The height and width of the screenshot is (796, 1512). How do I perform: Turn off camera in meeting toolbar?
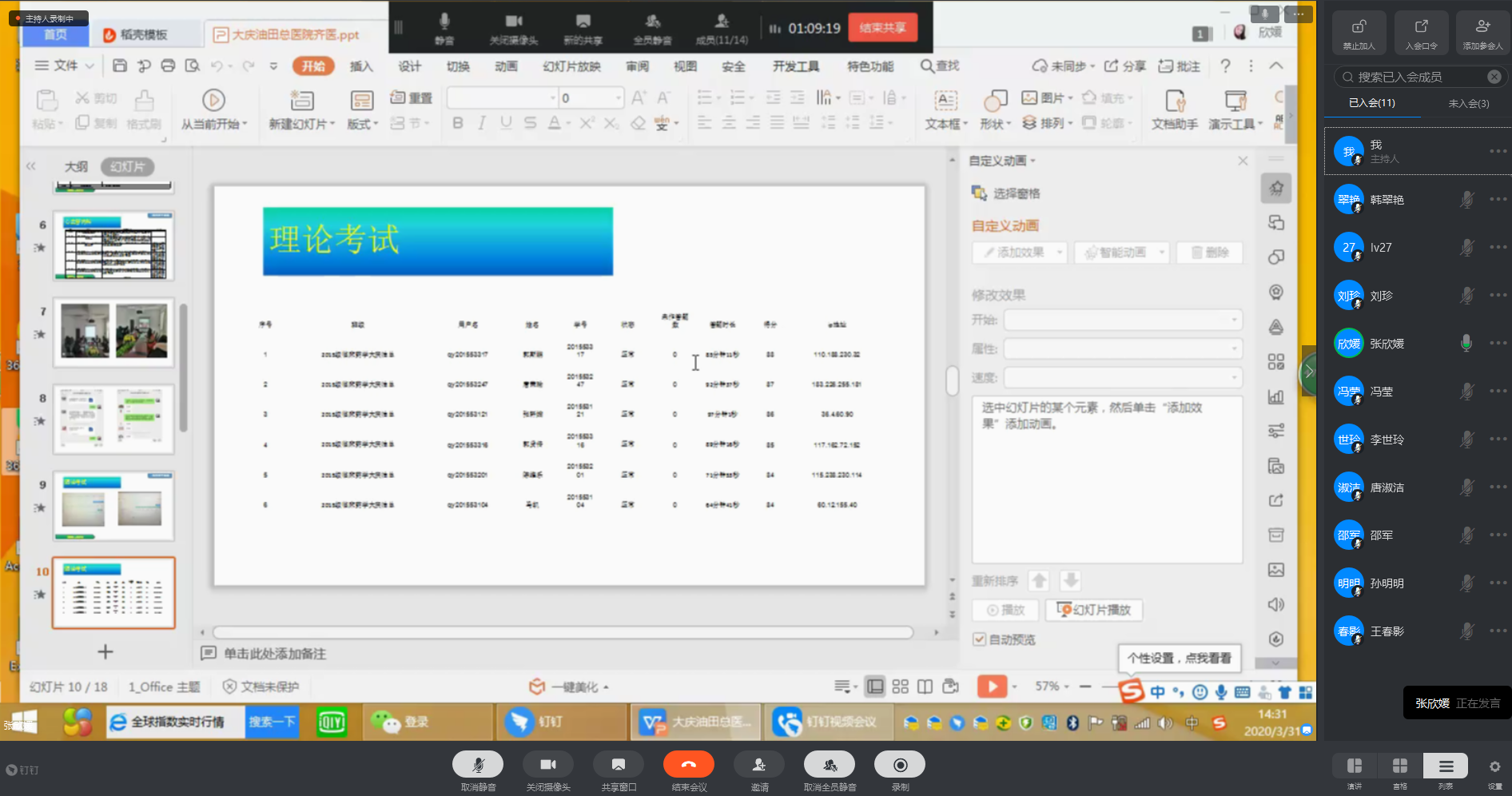(x=547, y=765)
